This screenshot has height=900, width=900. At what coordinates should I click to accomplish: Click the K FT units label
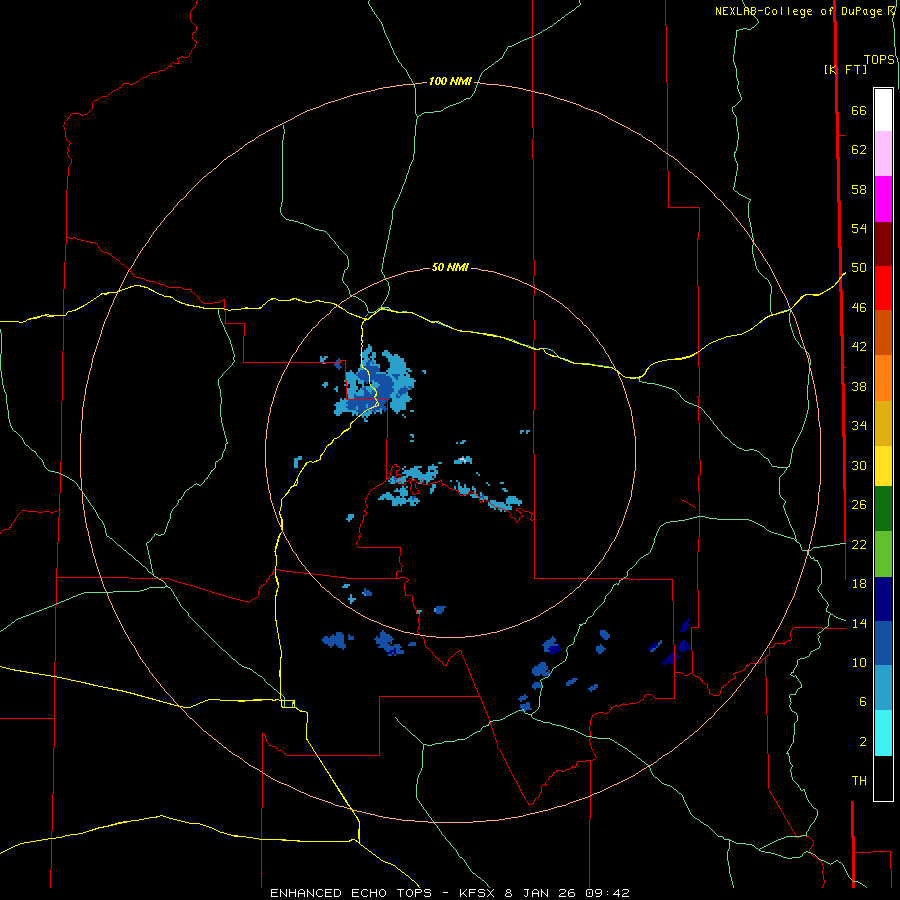click(x=845, y=69)
